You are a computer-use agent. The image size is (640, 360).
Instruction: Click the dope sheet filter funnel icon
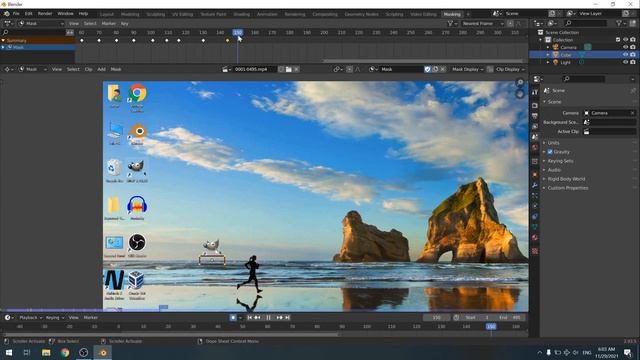(451, 24)
